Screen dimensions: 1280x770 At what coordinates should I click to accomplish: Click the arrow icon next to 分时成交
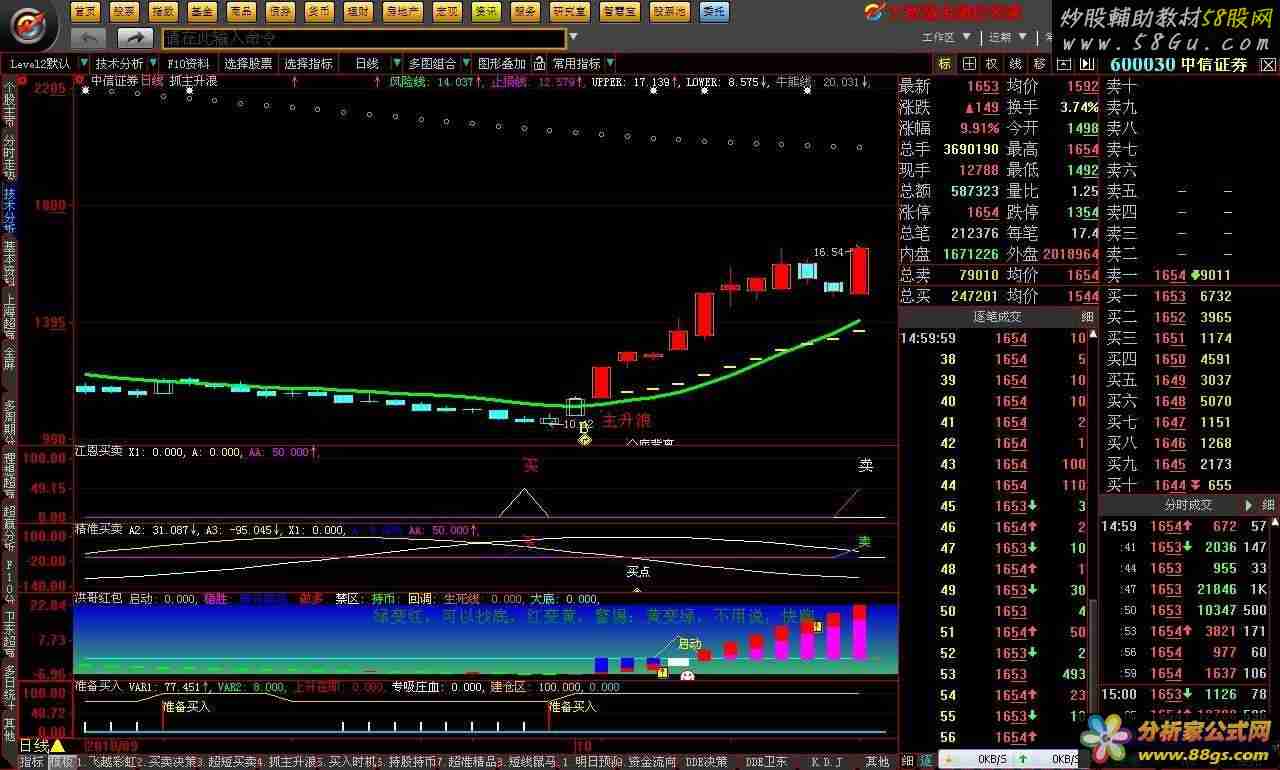coord(1248,505)
